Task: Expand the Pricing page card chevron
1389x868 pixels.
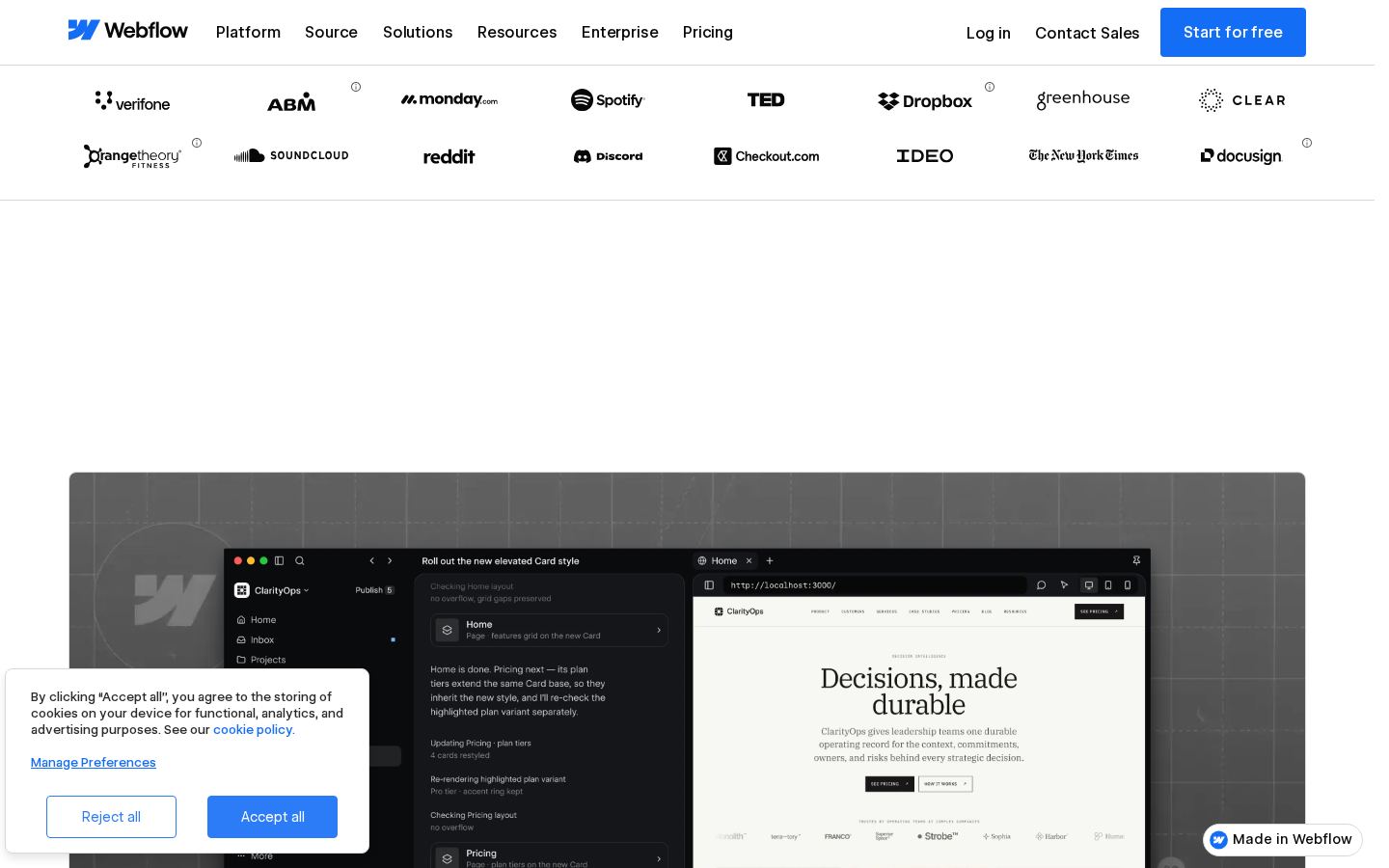Action: click(659, 858)
